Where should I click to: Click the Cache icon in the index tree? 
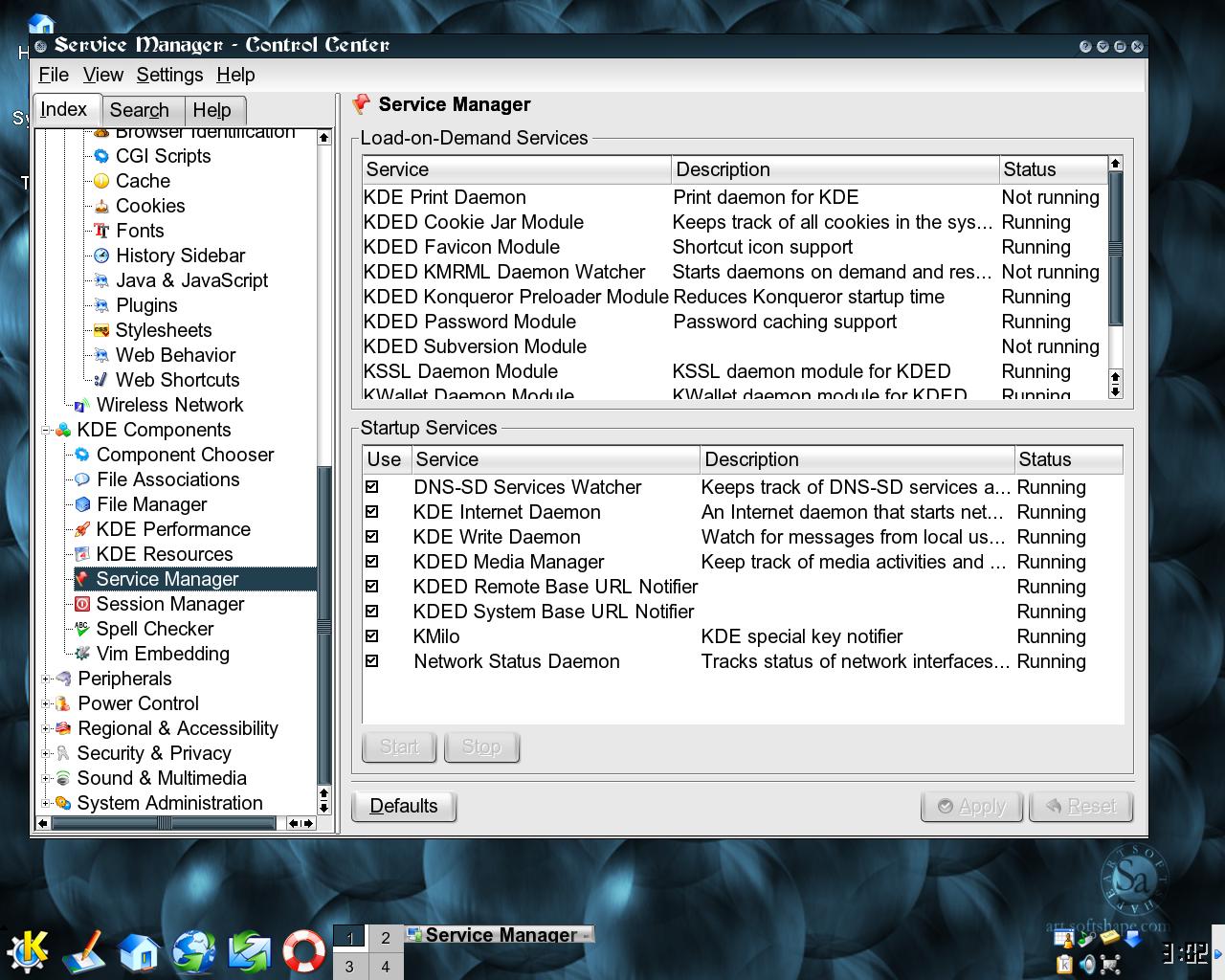point(100,181)
